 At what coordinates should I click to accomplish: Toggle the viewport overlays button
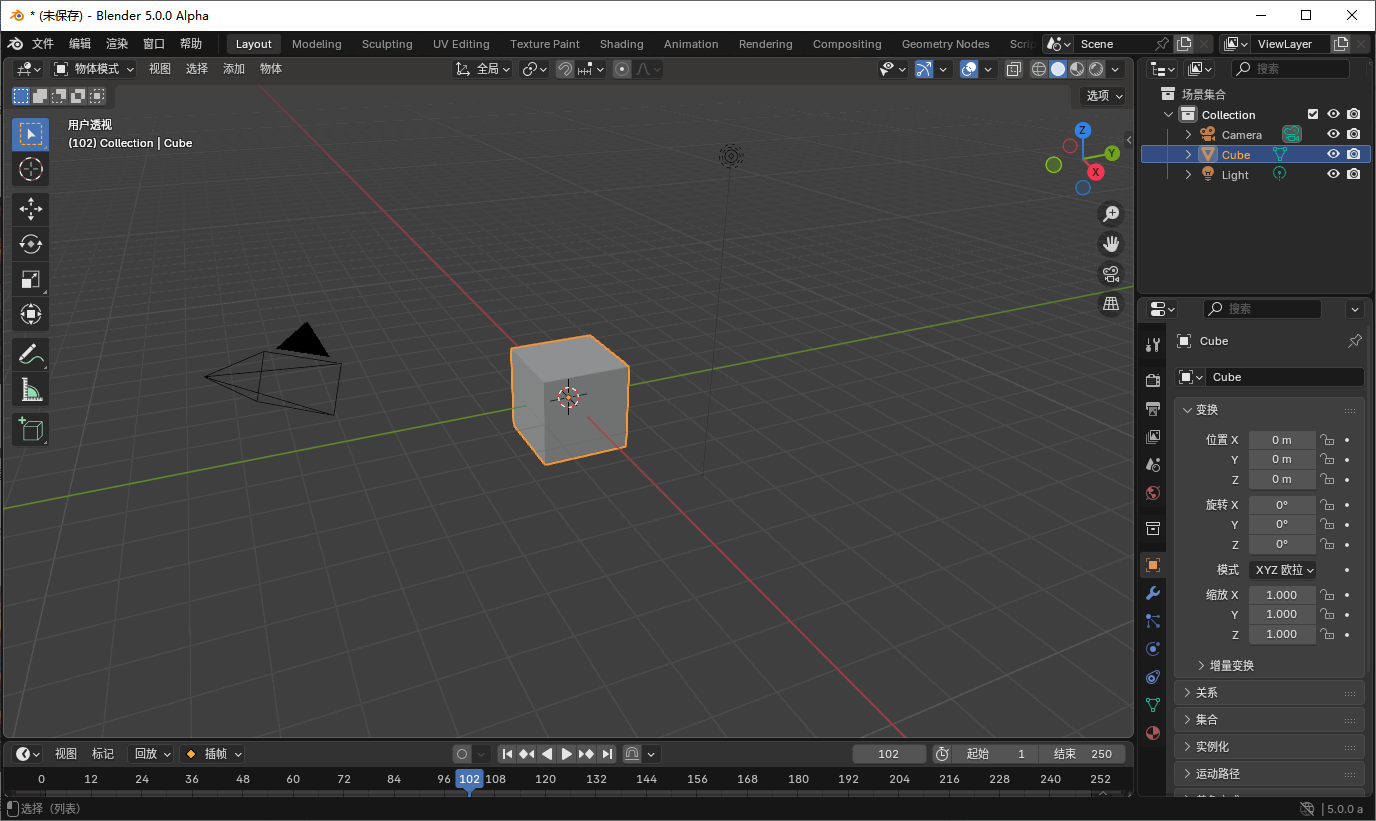tap(969, 69)
